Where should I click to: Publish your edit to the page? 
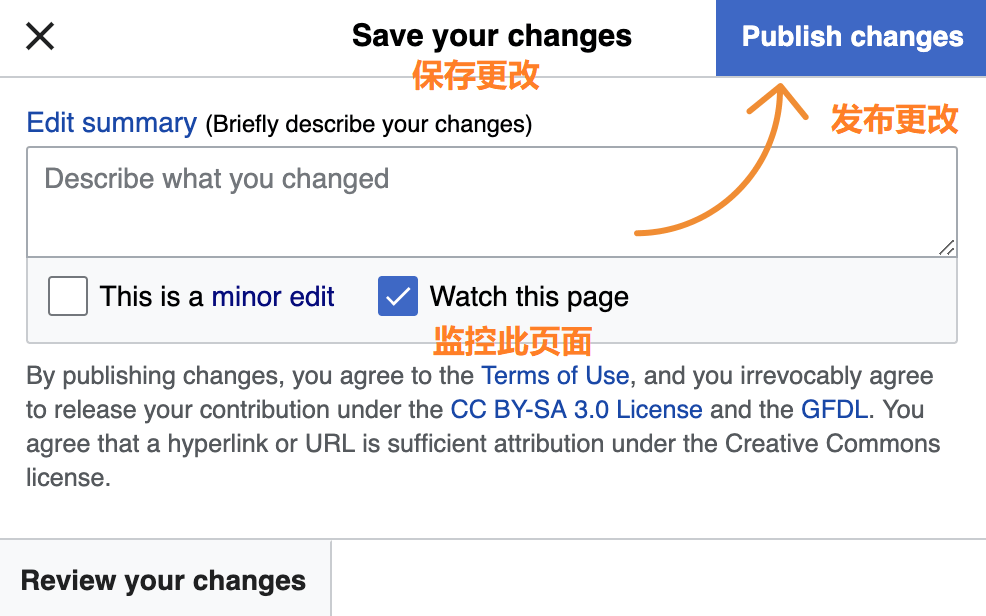point(851,37)
